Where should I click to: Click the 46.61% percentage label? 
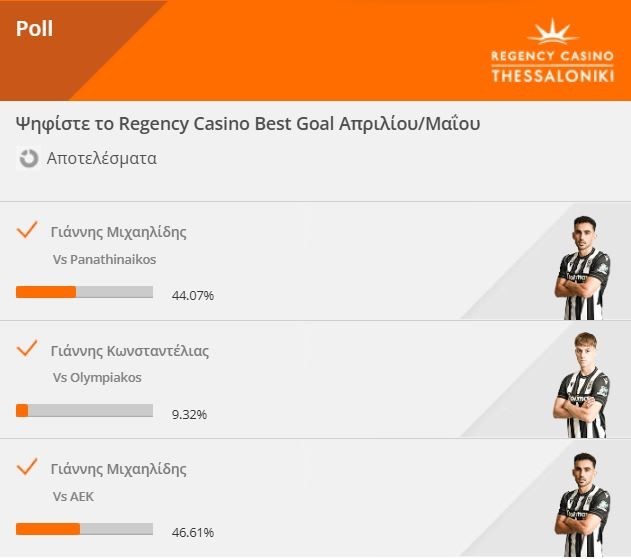(x=193, y=532)
